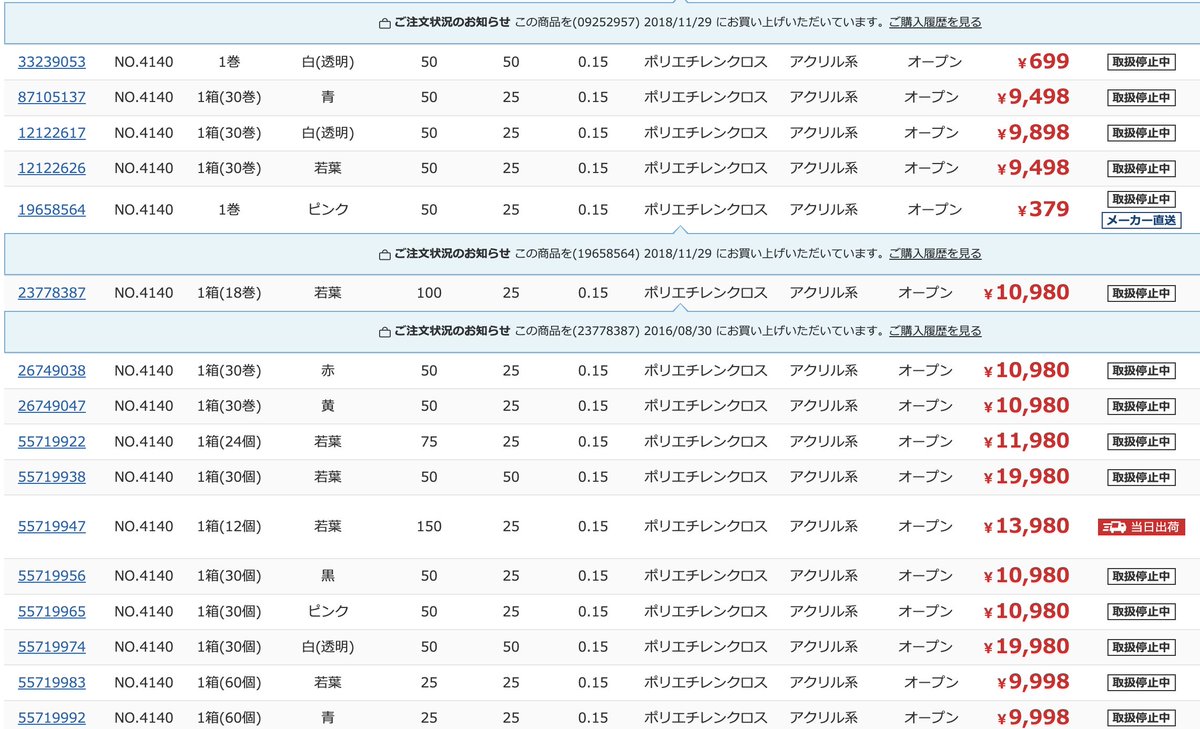Screen dimensions: 1200x729
Task: Click ピンク in the 55719965 row
Action: [328, 611]
